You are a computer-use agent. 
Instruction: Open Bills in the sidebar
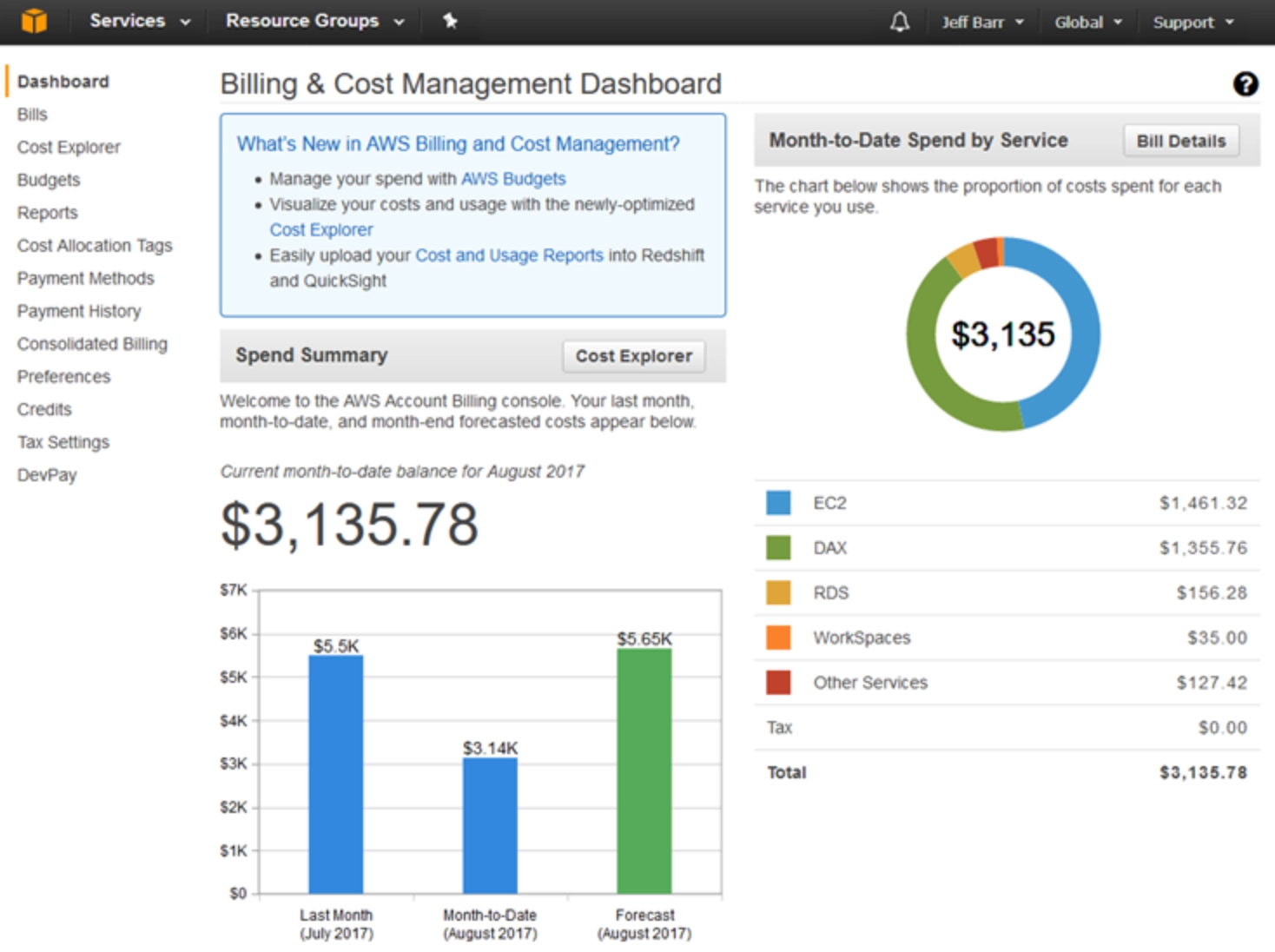tap(32, 115)
